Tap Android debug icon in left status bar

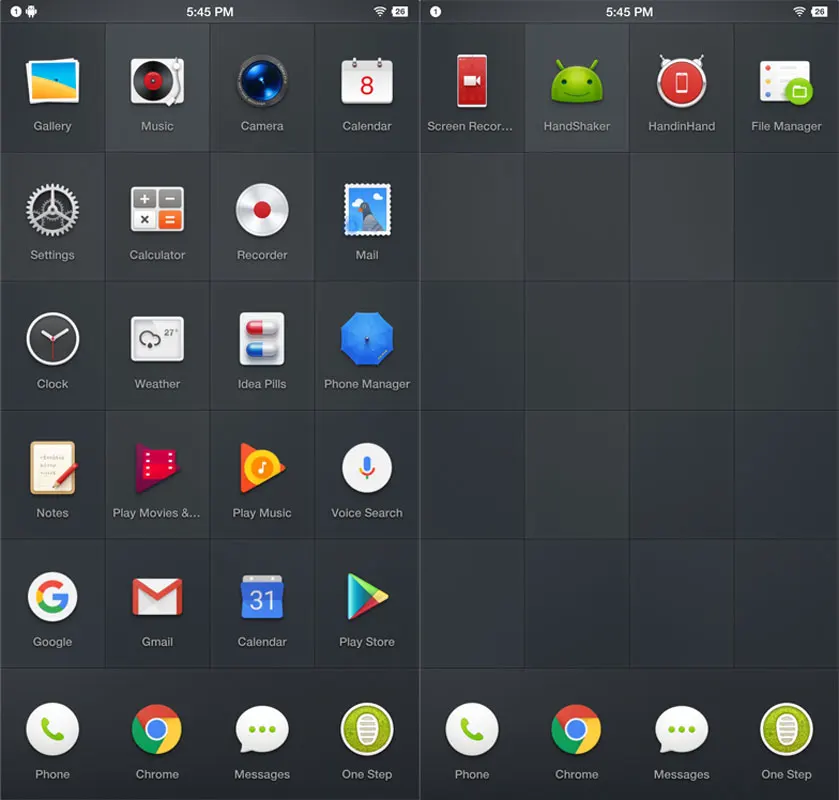tap(32, 11)
